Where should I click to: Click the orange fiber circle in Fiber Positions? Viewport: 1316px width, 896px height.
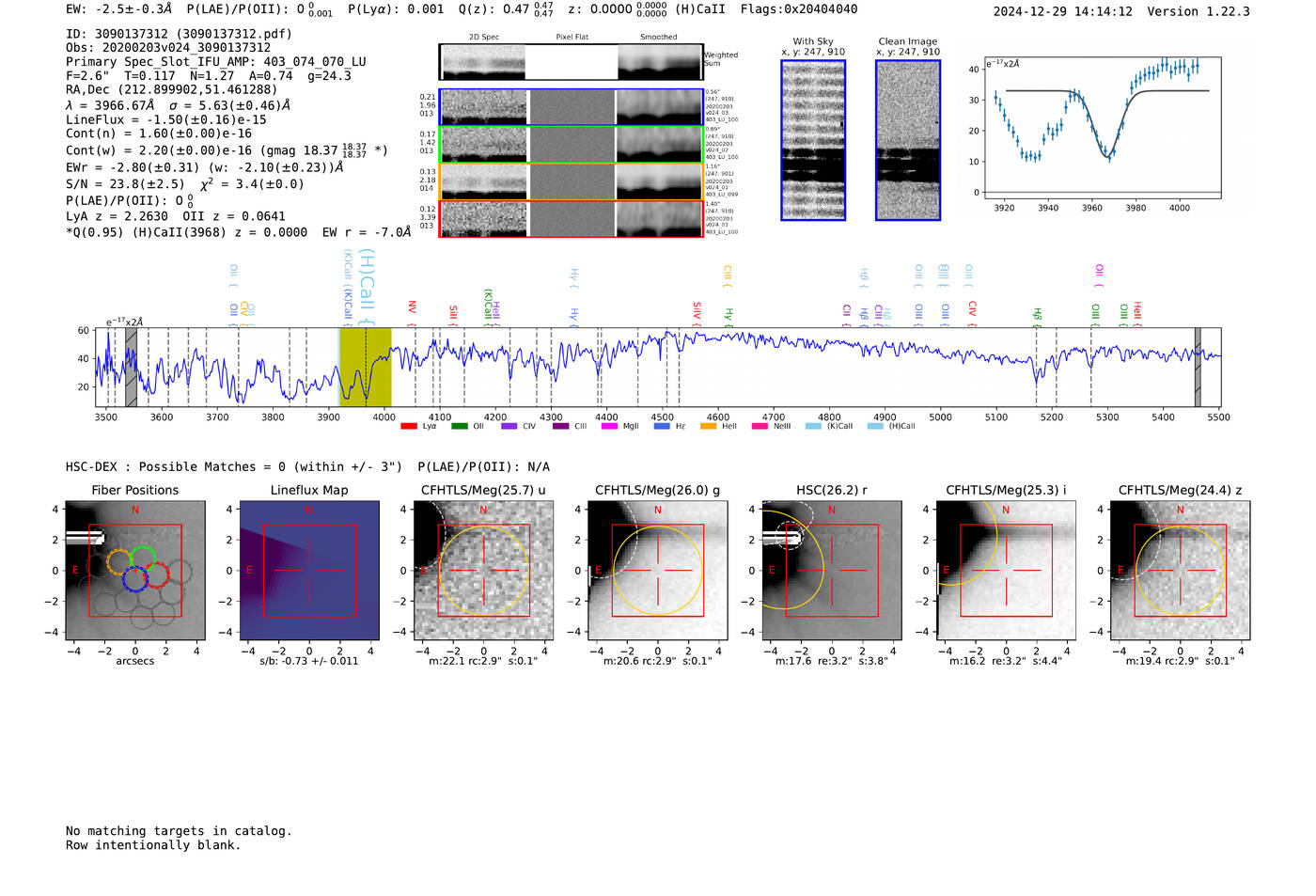(x=119, y=562)
